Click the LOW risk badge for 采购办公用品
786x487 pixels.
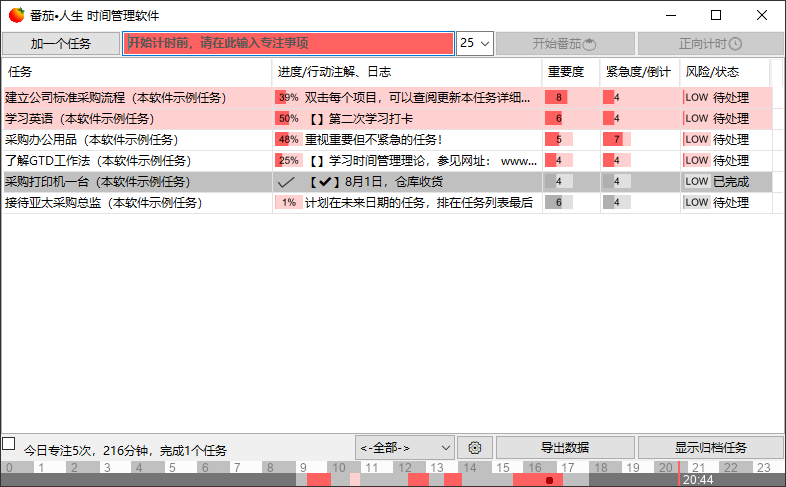coord(696,140)
